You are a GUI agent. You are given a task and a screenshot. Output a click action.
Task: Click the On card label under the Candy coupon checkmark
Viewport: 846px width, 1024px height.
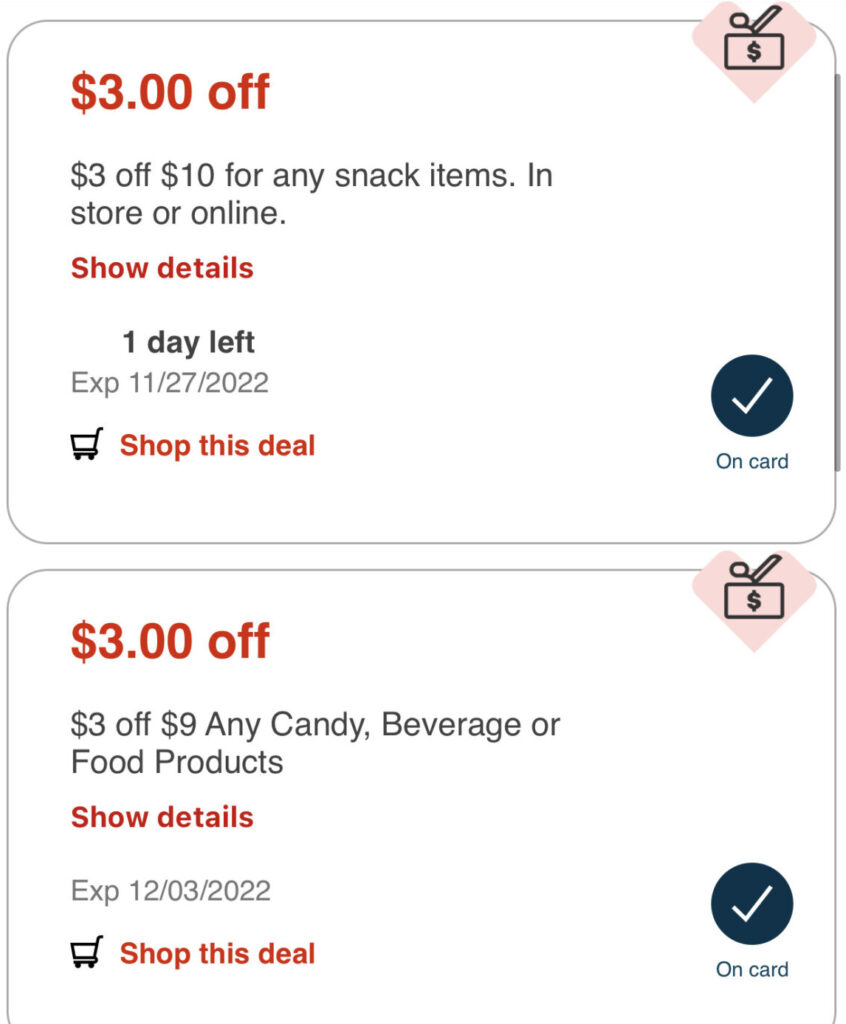tap(752, 970)
